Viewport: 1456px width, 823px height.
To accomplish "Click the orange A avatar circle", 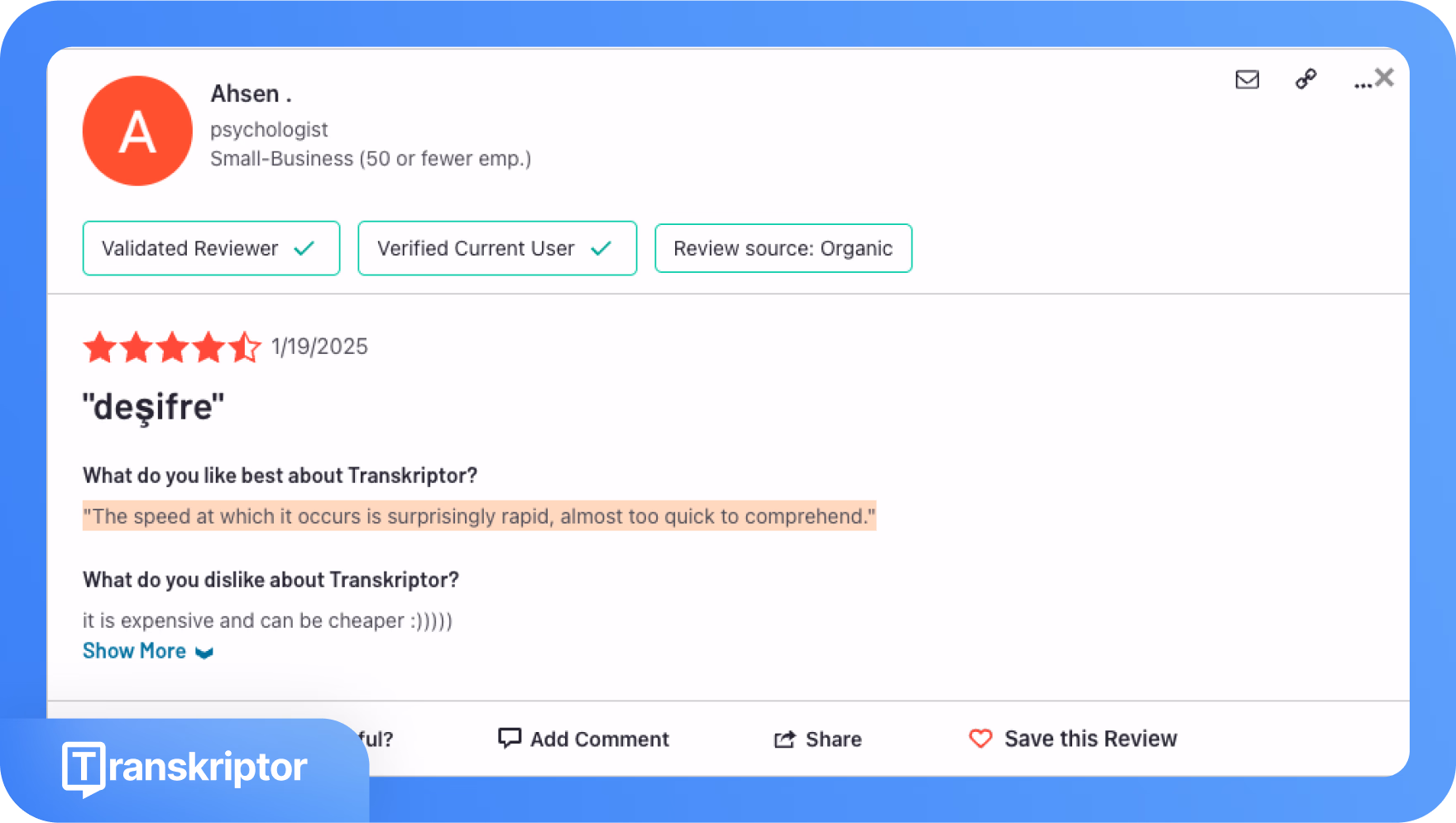I will pos(137,131).
